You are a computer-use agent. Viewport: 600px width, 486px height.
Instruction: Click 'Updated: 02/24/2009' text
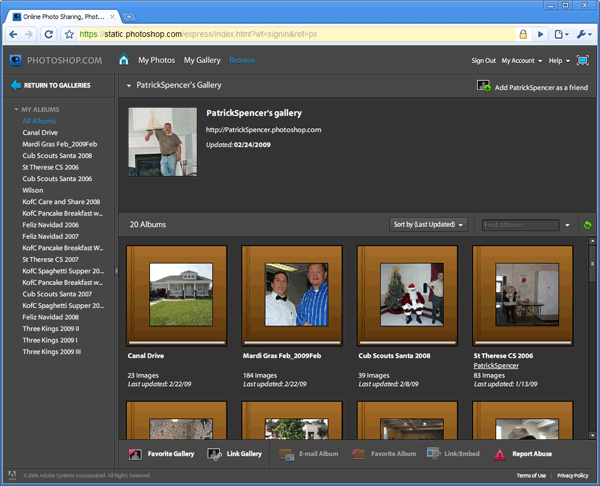[x=238, y=145]
